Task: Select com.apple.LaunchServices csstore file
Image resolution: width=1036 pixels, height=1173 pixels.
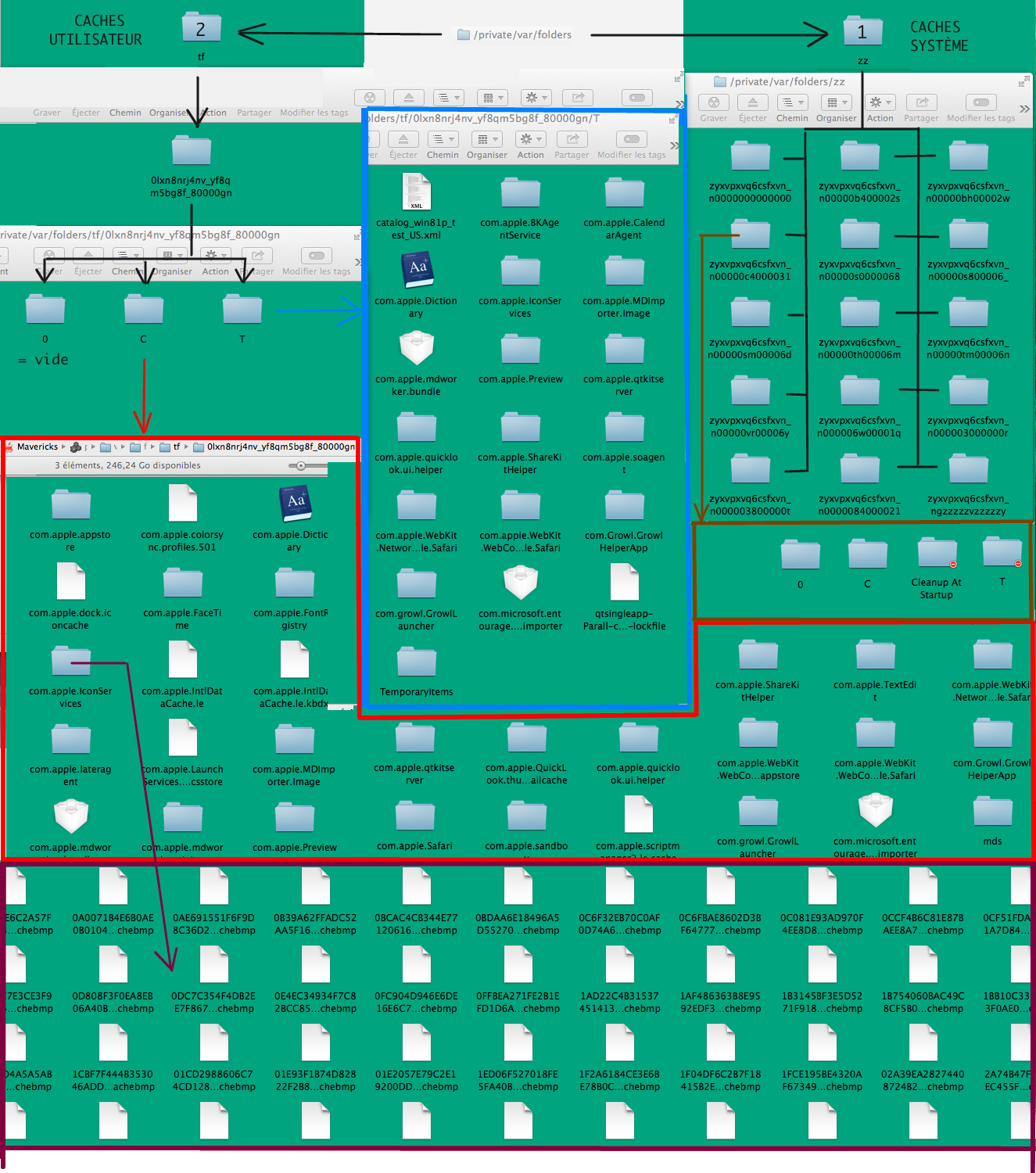Action: point(182,737)
